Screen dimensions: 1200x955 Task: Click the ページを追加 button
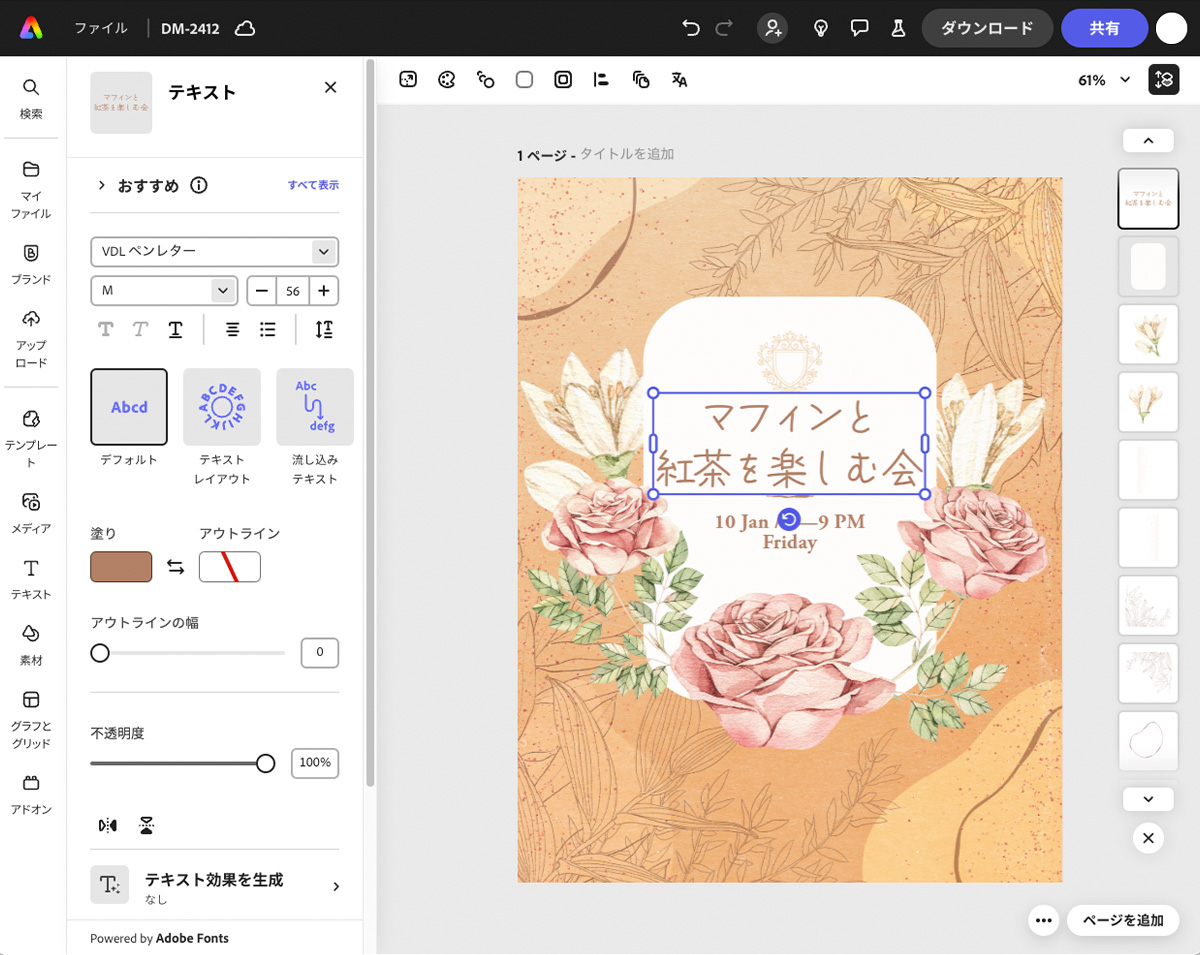click(1123, 920)
